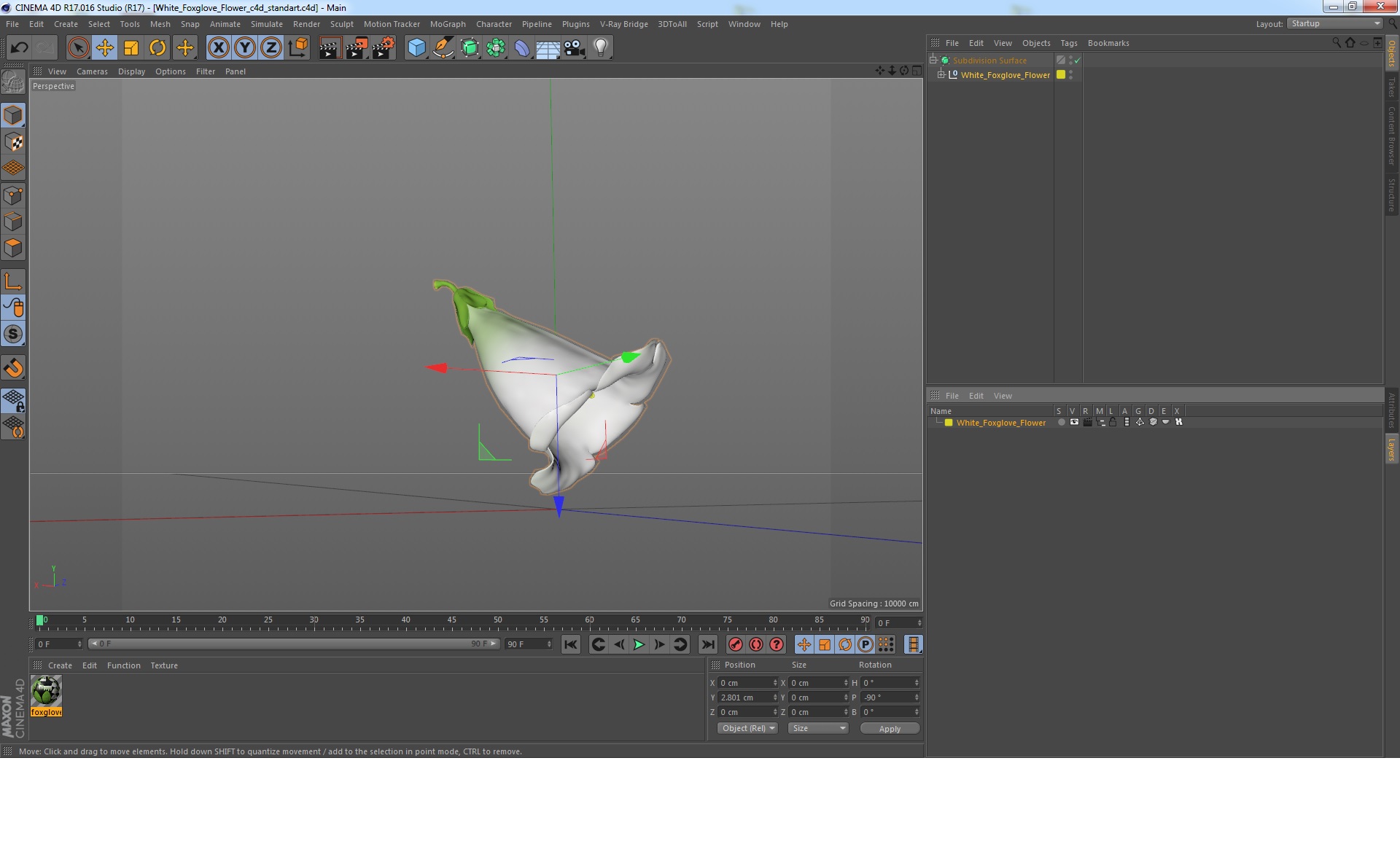The width and height of the screenshot is (1400, 844).
Task: Open the viewport Cameras menu
Action: (x=92, y=71)
